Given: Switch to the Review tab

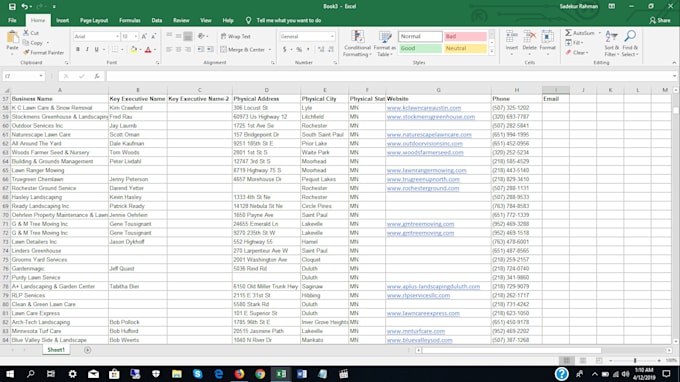Looking at the screenshot, I should click(181, 20).
